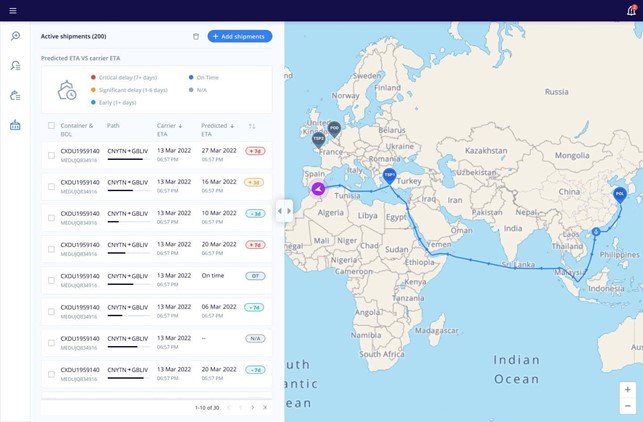Click the Add shipments button
The image size is (643, 422).
click(240, 37)
